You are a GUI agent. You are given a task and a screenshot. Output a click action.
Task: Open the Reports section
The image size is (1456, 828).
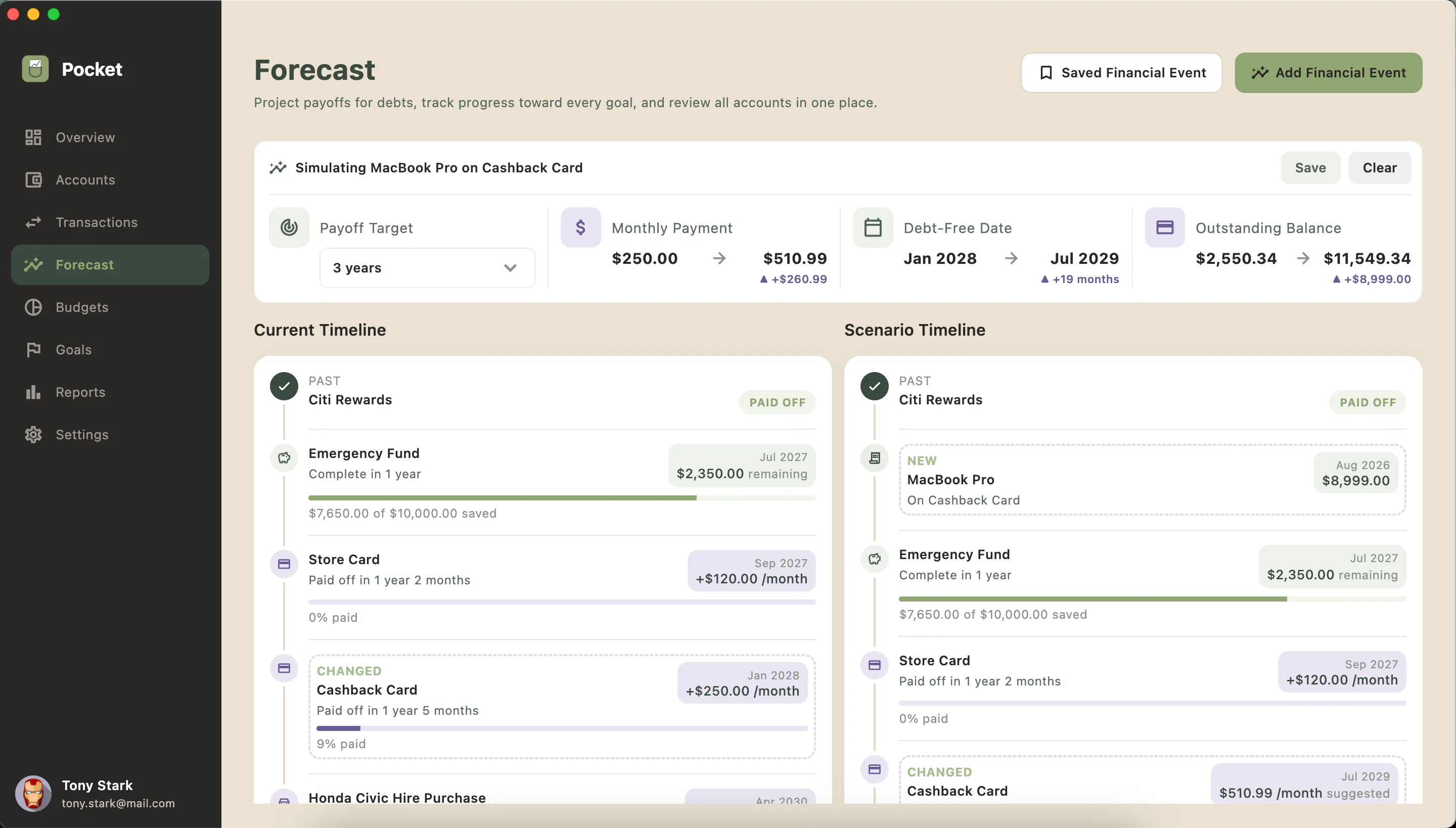[x=110, y=392]
